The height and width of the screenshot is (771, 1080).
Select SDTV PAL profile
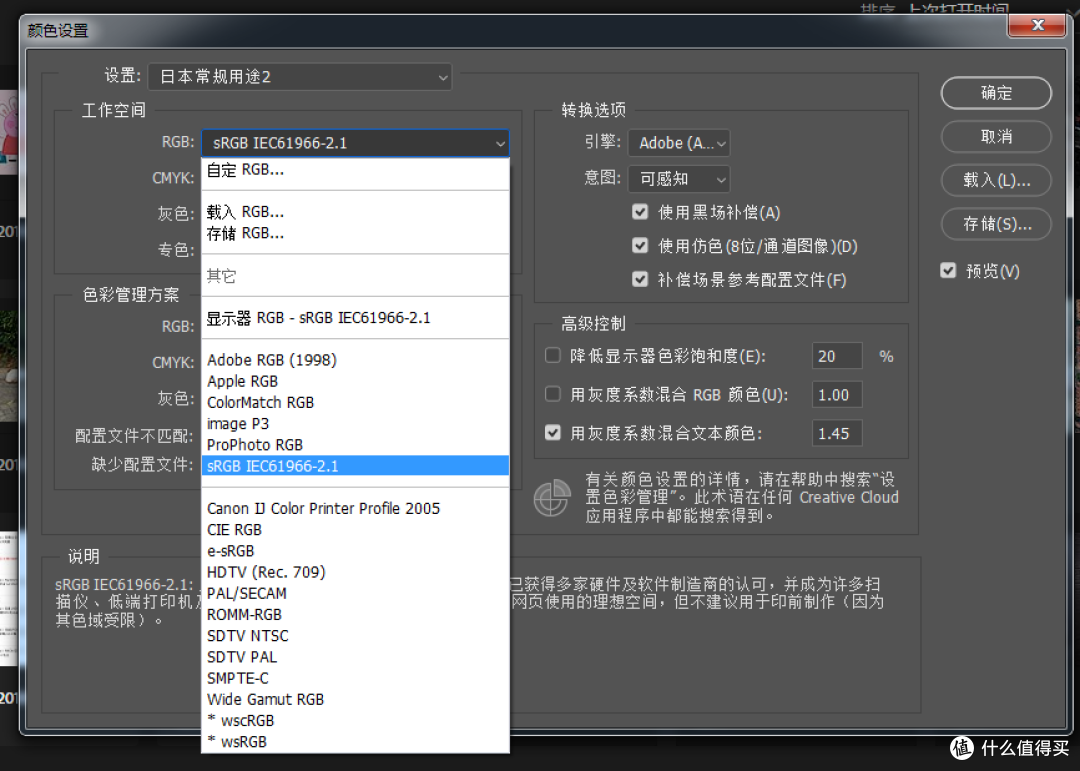[355, 657]
